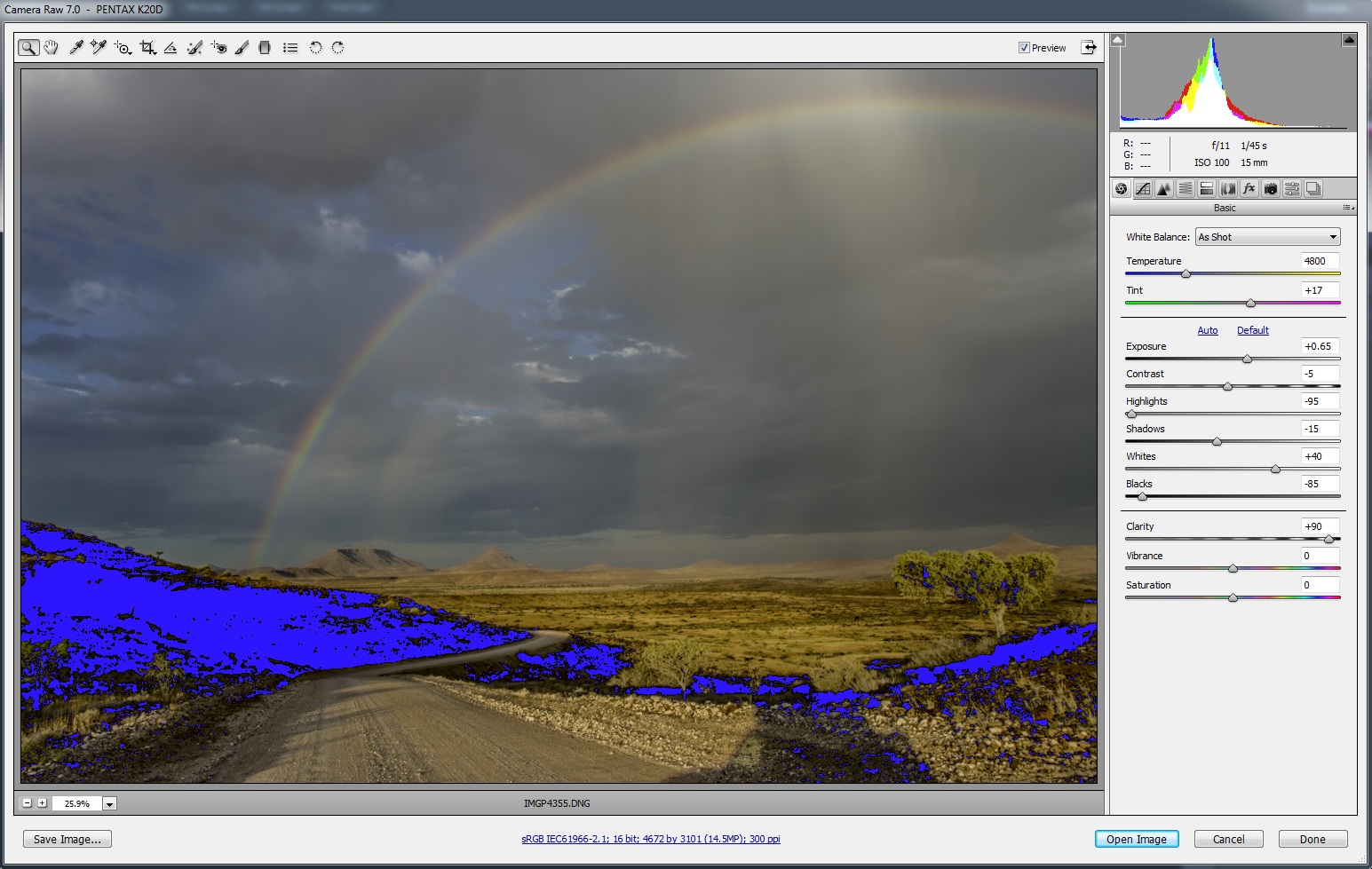Zoom out with the minus button
This screenshot has height=869, width=1372.
click(28, 803)
